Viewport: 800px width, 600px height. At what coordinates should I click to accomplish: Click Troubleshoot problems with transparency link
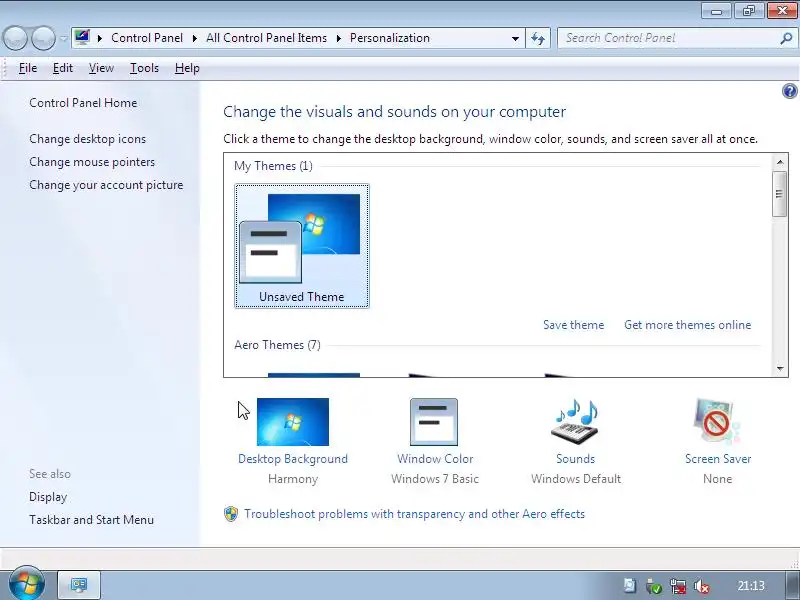tap(414, 514)
